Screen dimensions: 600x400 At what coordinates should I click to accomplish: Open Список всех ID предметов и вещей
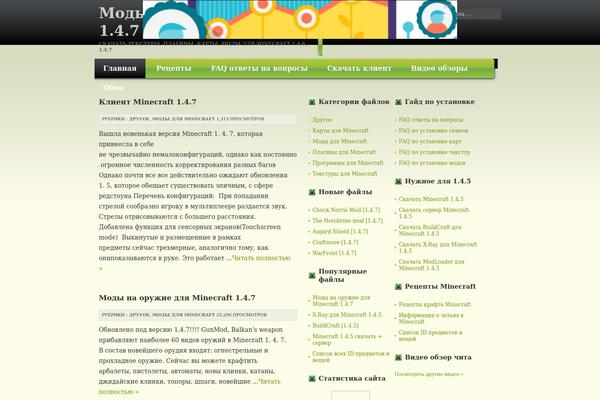point(351,357)
